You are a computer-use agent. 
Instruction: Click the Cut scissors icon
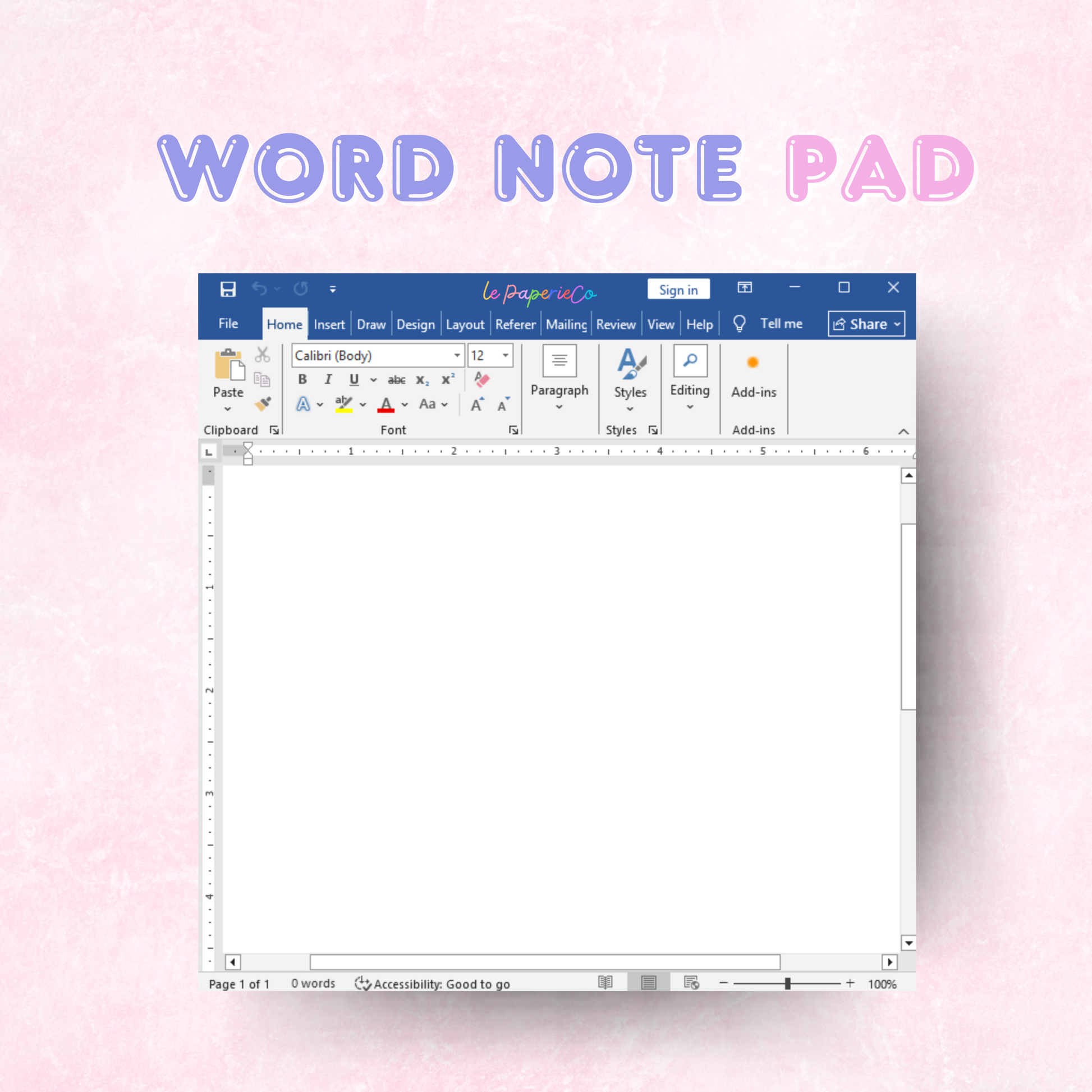262,355
